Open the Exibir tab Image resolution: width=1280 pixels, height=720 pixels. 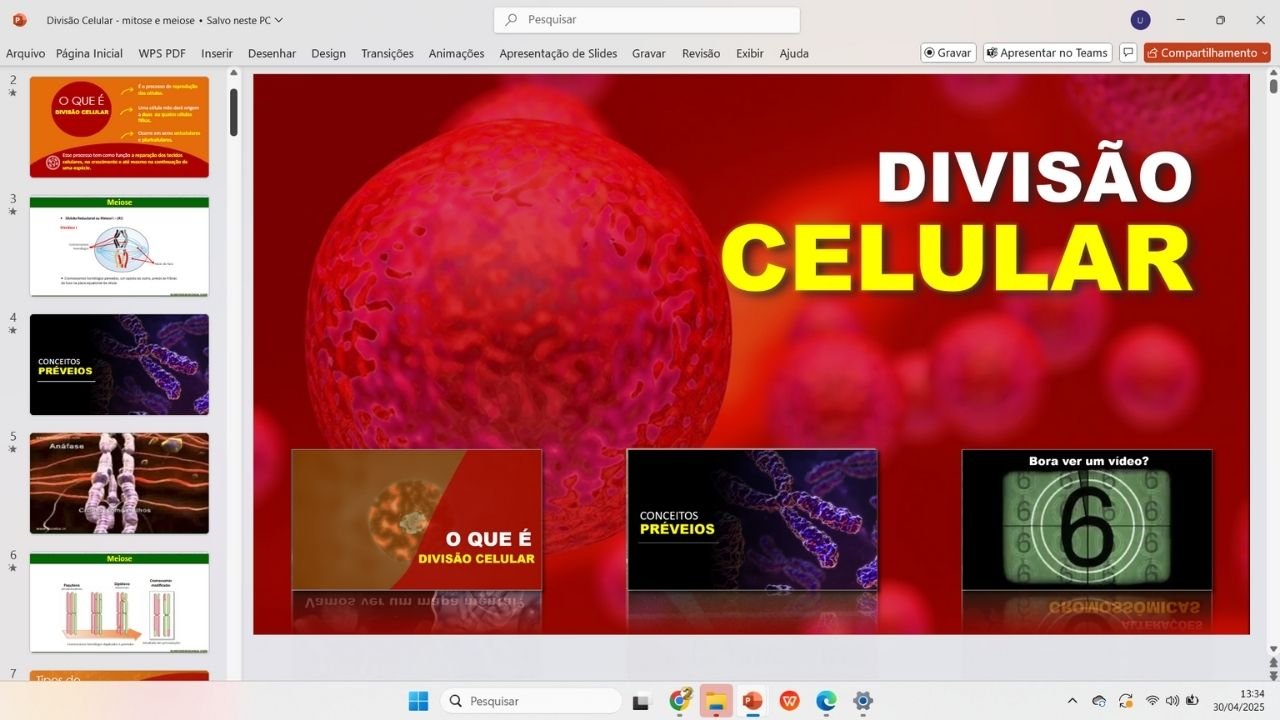(750, 53)
